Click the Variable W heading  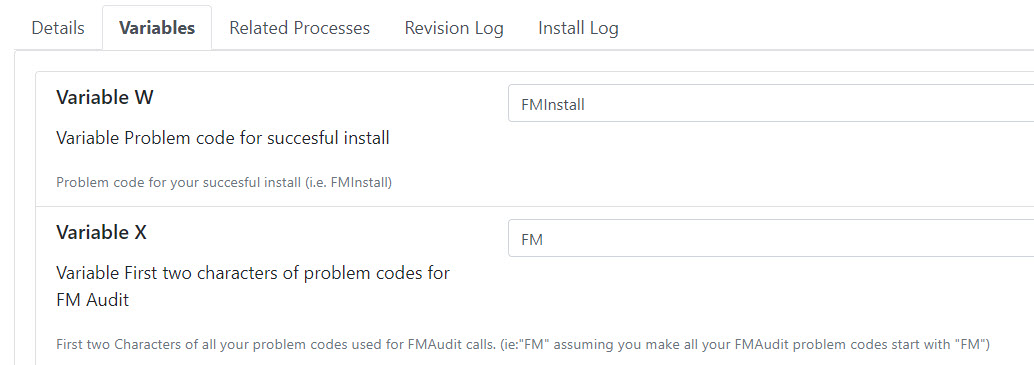[105, 98]
